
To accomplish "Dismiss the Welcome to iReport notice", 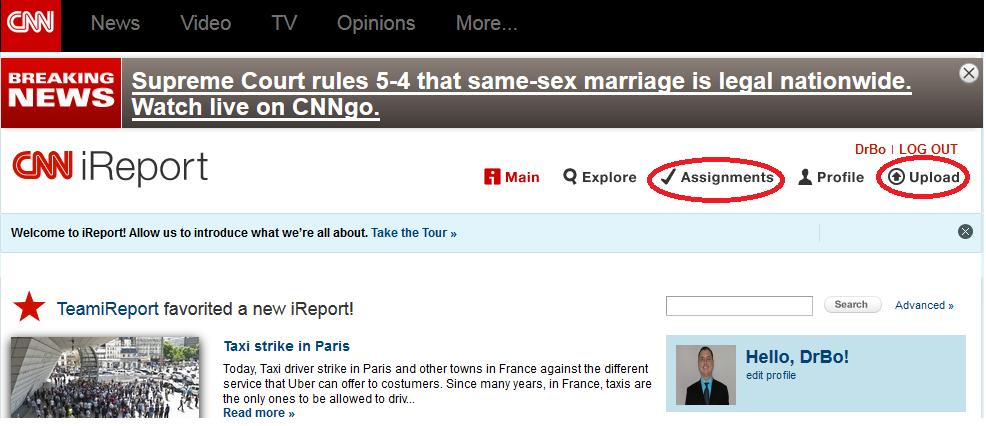I will click(965, 232).
